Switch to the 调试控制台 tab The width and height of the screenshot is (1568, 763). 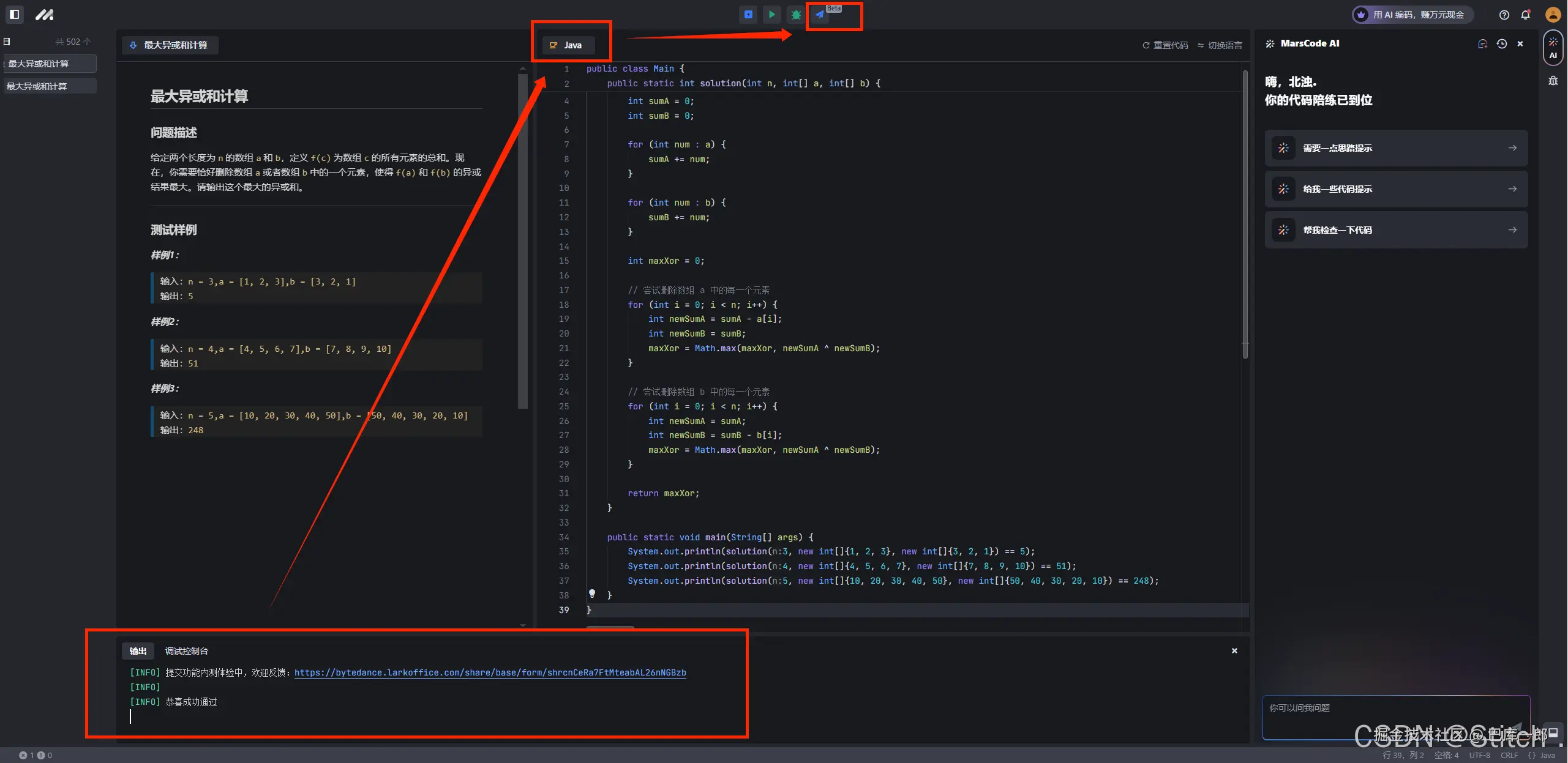click(x=187, y=651)
